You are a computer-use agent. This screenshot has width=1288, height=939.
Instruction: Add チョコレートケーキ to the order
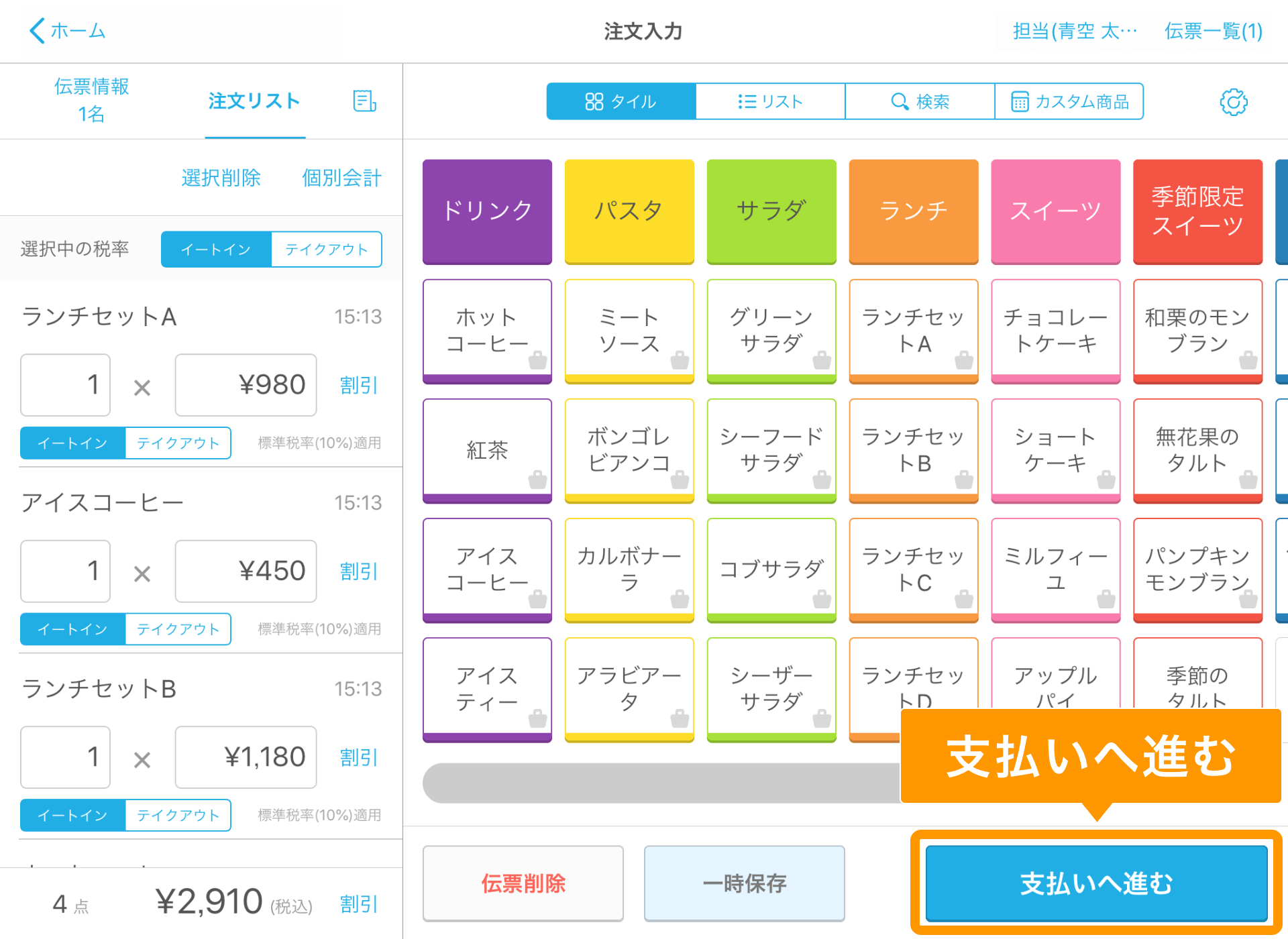tap(1056, 331)
